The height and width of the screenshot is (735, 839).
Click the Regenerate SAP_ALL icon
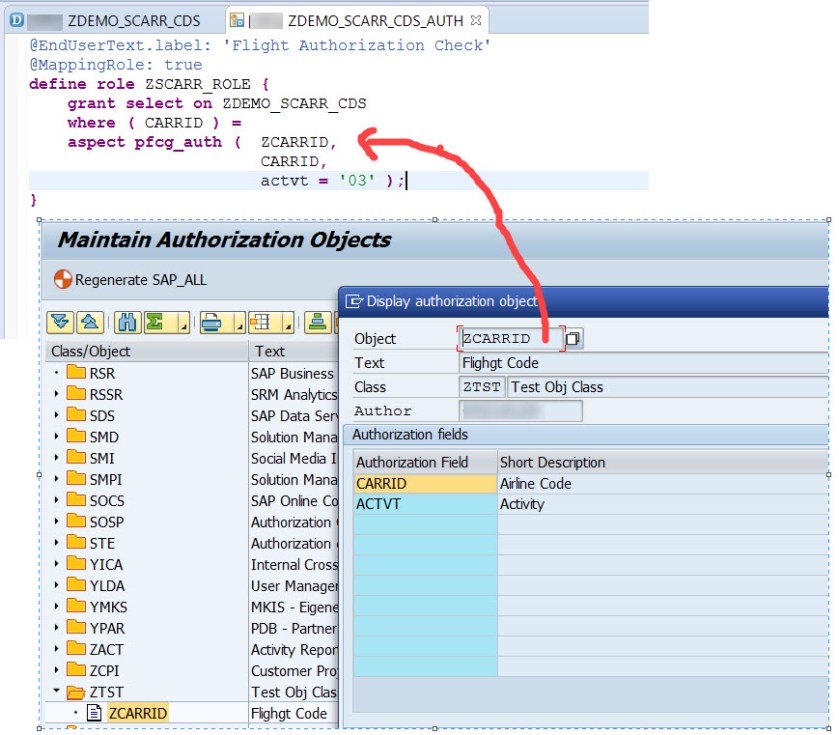[63, 280]
